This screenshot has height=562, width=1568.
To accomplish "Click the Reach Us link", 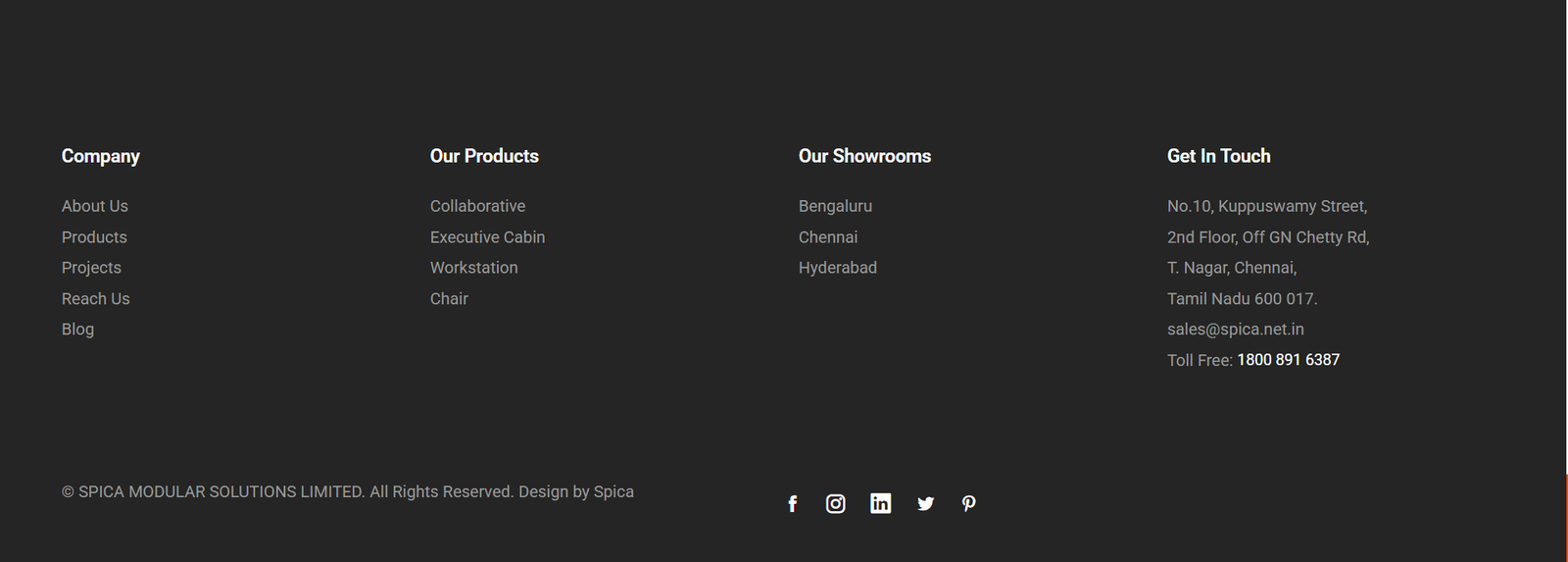I will point(96,299).
